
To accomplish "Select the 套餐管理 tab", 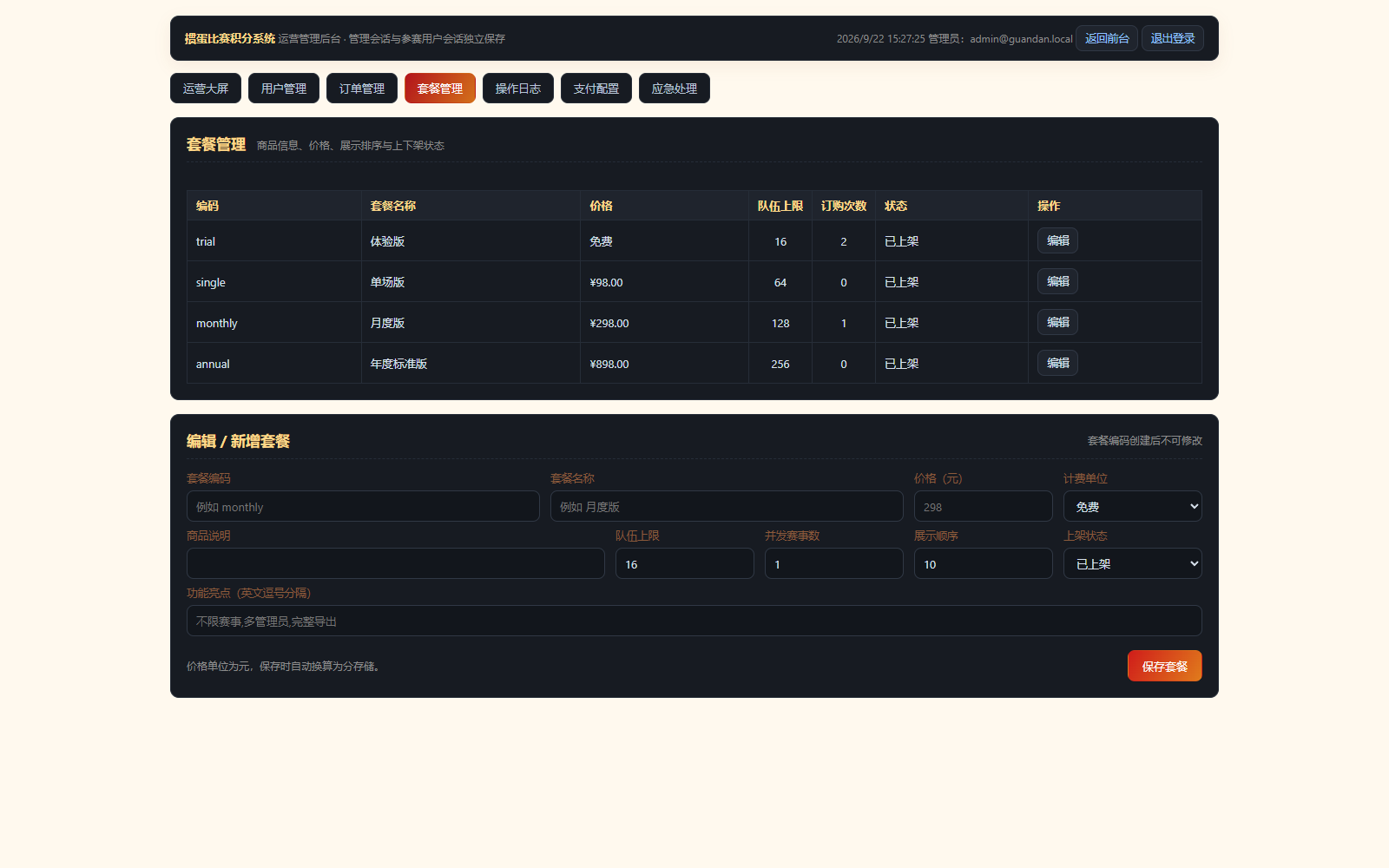I will 440,89.
